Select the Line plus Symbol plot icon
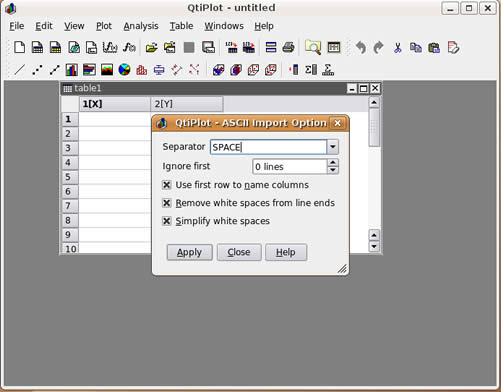 coord(55,70)
